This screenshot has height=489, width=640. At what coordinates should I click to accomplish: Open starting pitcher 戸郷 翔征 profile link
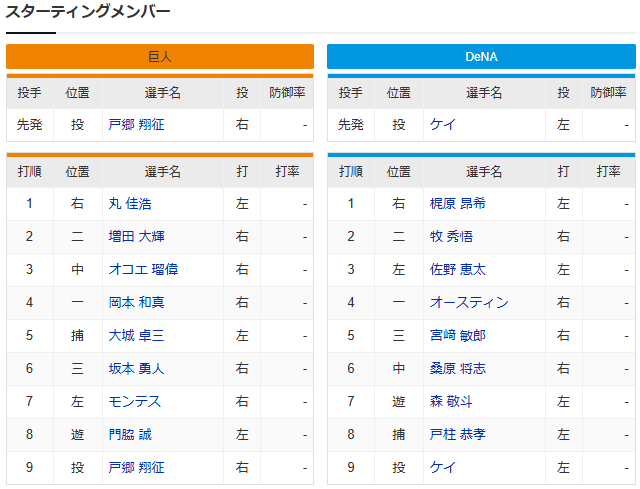pyautogui.click(x=136, y=124)
